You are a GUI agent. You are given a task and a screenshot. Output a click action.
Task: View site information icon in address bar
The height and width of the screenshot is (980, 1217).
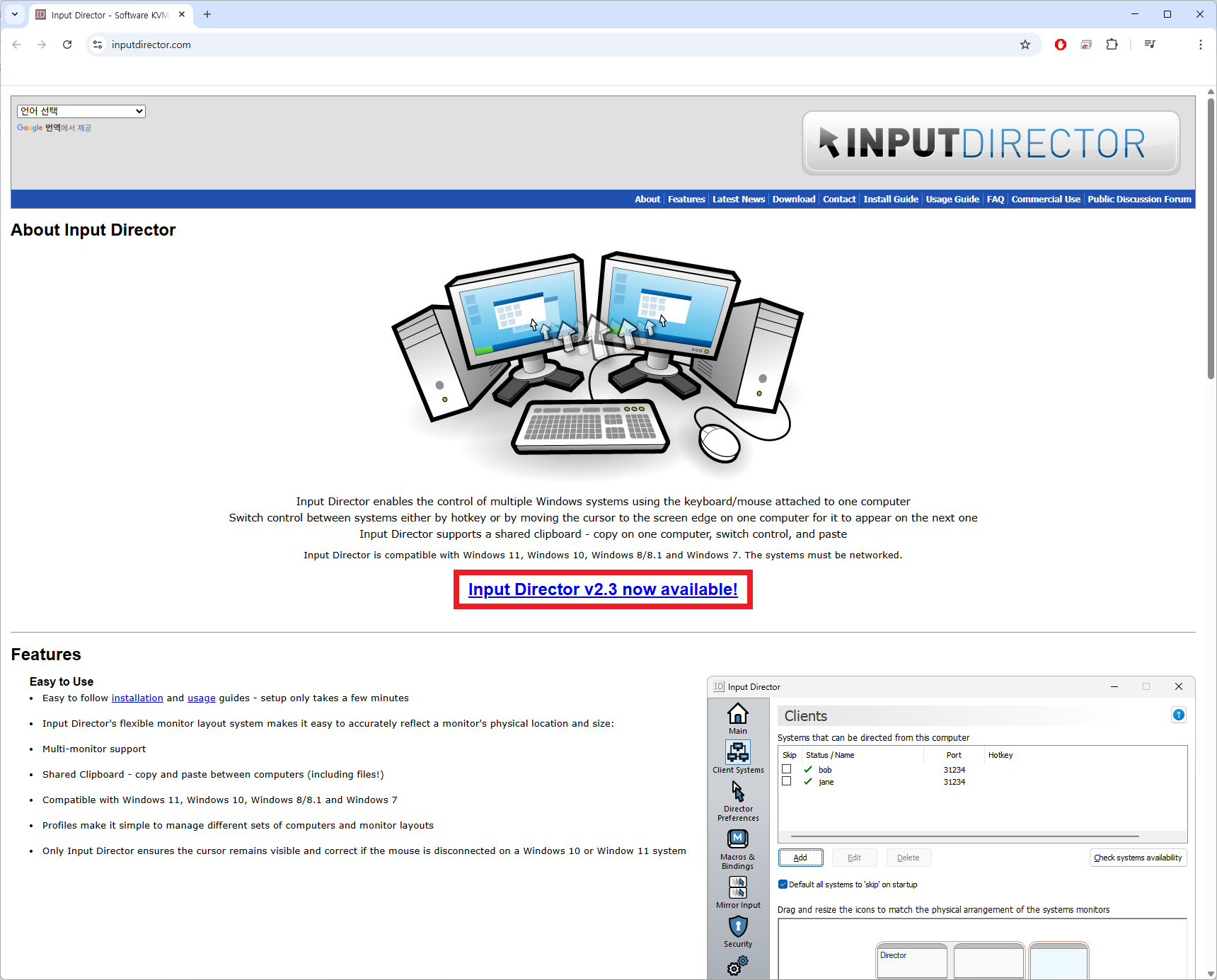point(98,45)
